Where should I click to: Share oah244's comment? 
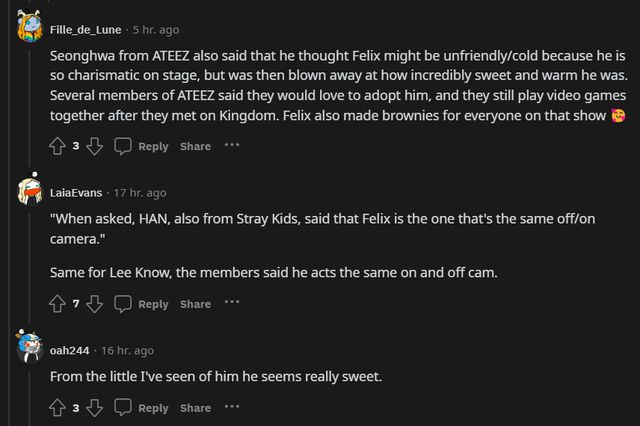195,408
